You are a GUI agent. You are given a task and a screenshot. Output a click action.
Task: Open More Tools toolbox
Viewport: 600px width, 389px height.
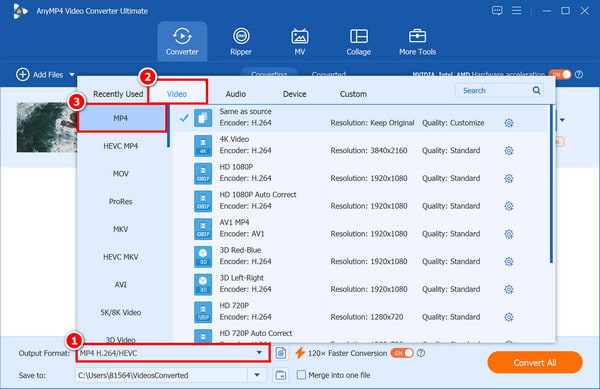[417, 41]
